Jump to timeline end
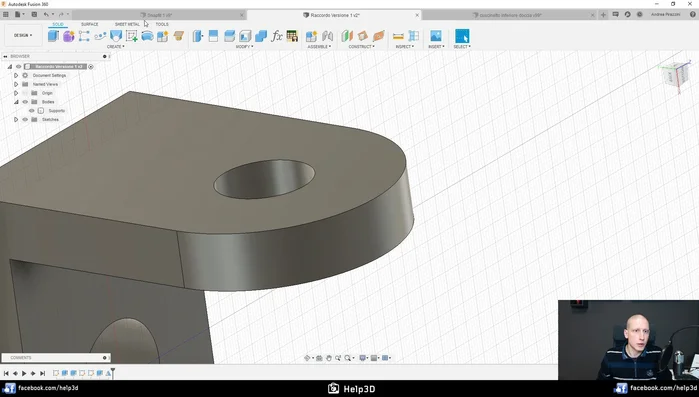The width and height of the screenshot is (699, 397). pyautogui.click(x=42, y=373)
